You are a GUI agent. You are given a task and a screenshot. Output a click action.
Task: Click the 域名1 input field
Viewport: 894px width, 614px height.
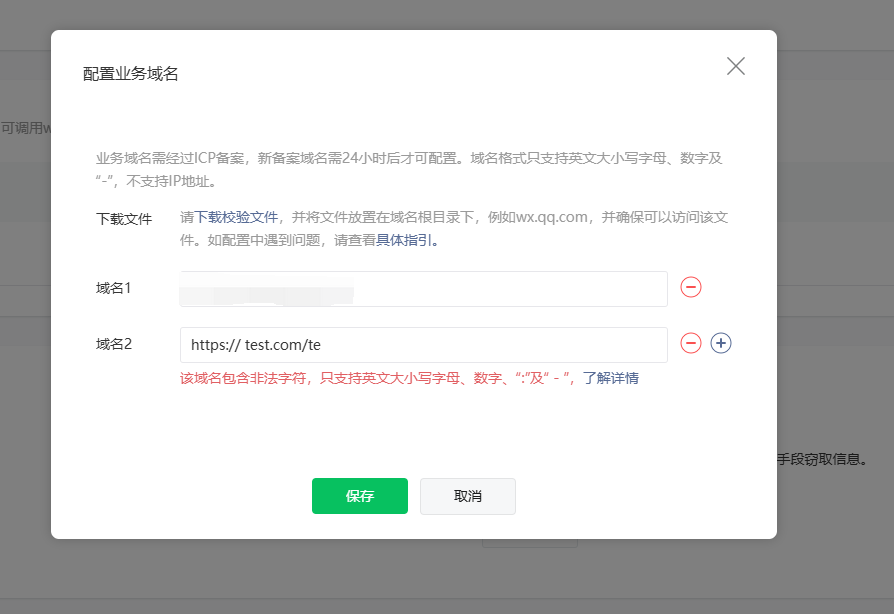pos(424,289)
